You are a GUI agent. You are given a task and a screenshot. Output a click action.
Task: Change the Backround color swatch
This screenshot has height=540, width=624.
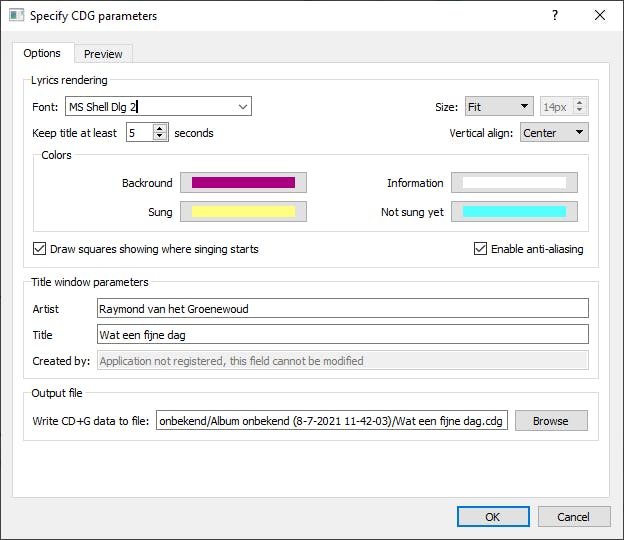pyautogui.click(x=243, y=183)
